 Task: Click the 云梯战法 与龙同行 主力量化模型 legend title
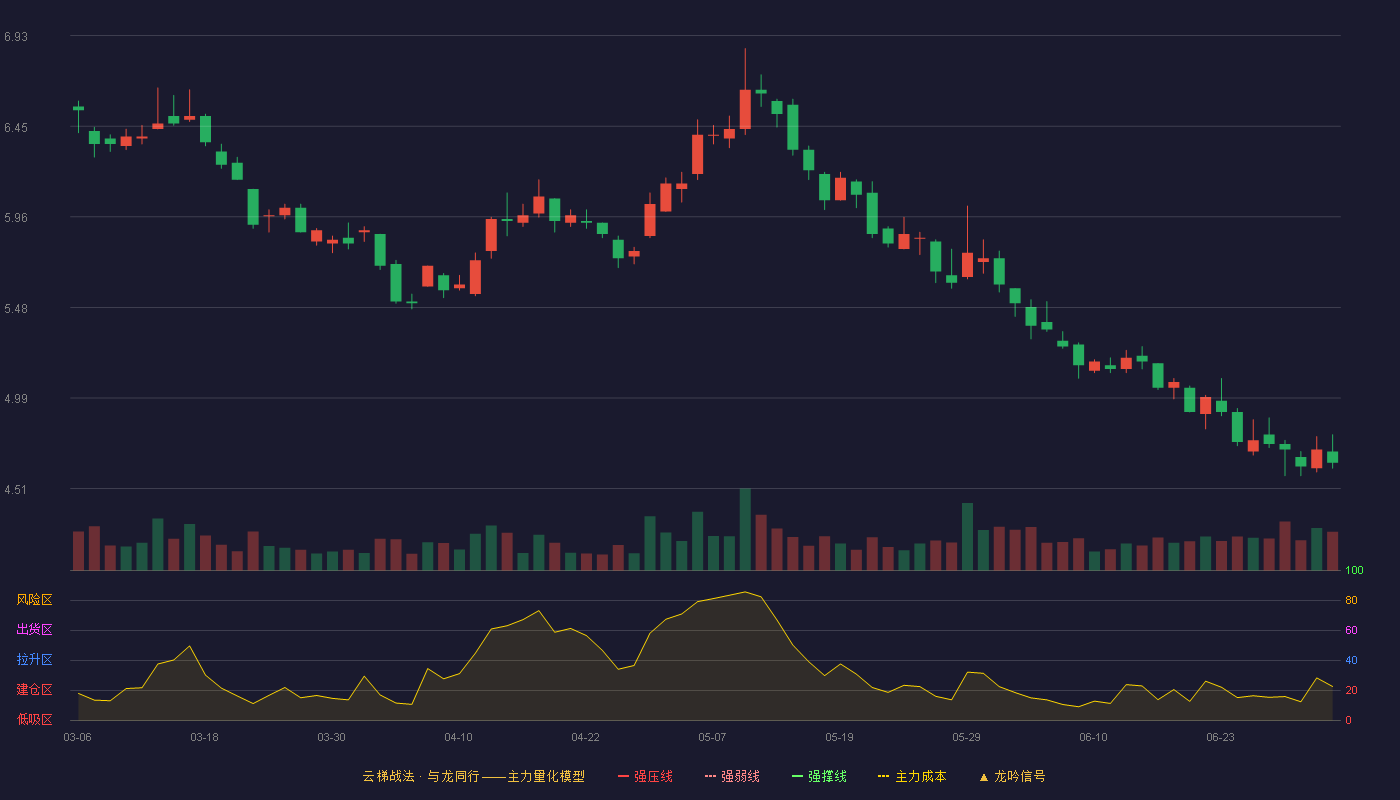(x=473, y=776)
